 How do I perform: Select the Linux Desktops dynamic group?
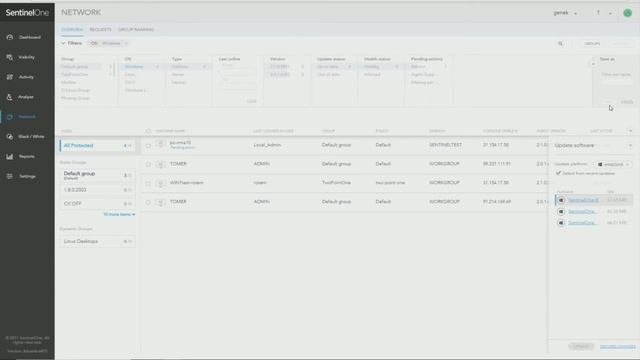[x=98, y=241]
